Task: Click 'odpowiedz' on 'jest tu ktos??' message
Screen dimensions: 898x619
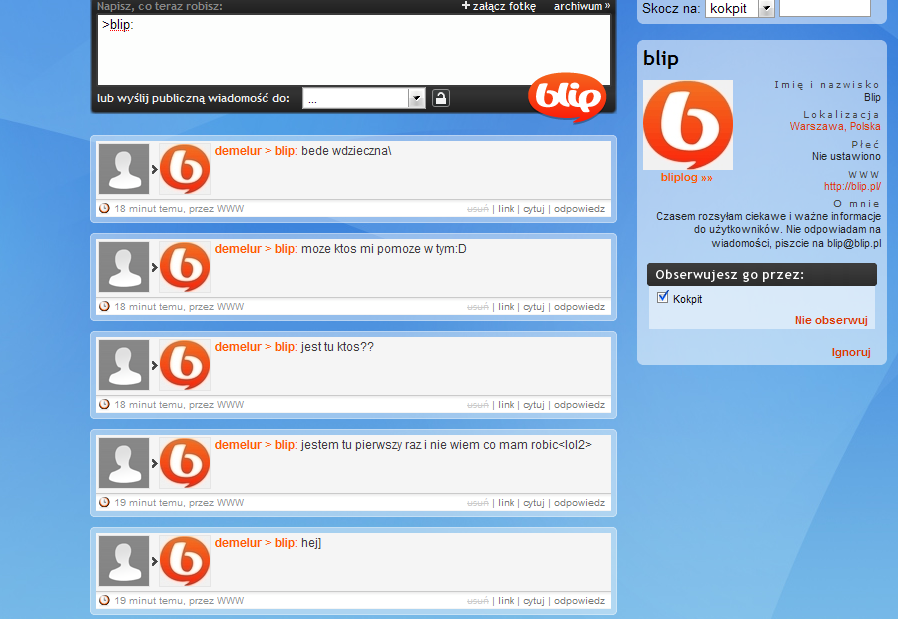Action: click(x=579, y=405)
